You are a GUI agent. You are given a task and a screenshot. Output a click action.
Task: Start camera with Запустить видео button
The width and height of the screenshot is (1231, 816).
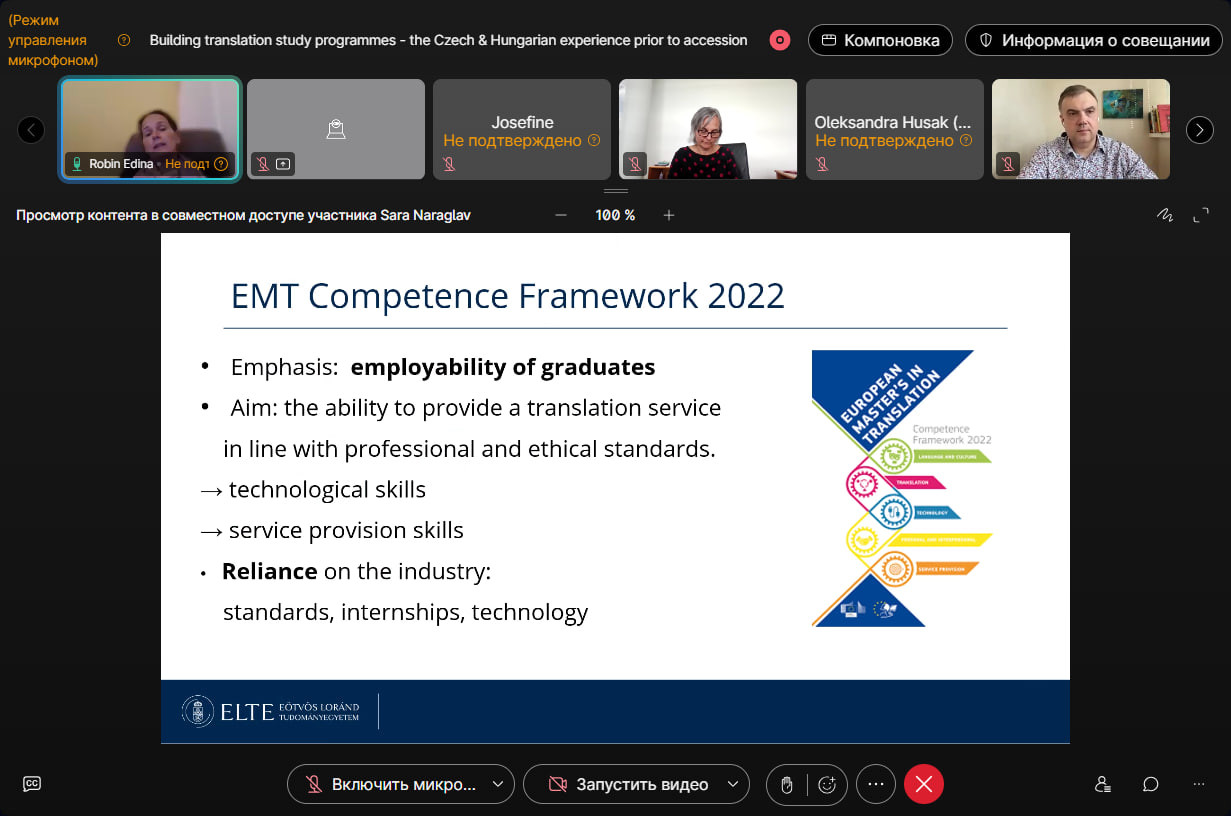pyautogui.click(x=627, y=785)
